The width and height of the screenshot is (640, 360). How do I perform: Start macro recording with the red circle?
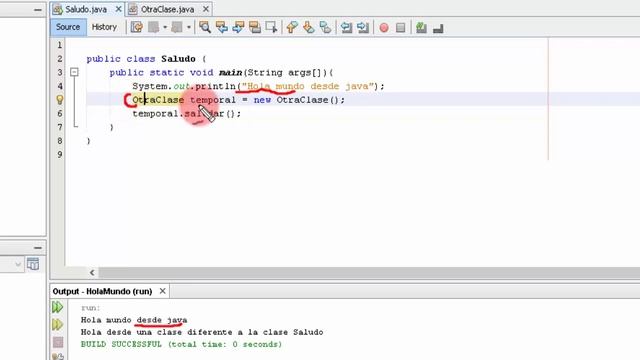(384, 28)
